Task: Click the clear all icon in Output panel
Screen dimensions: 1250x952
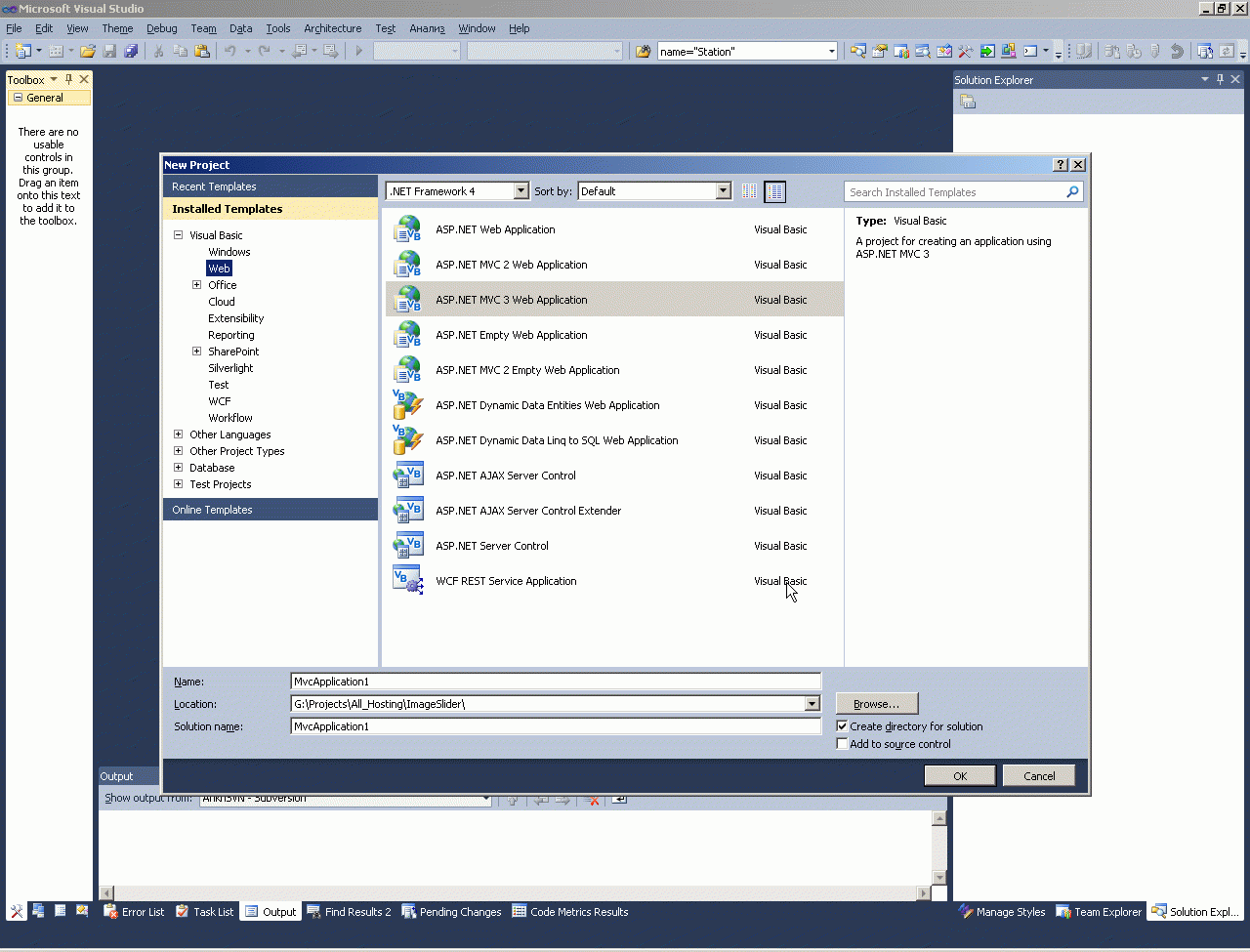Action: pyautogui.click(x=592, y=800)
